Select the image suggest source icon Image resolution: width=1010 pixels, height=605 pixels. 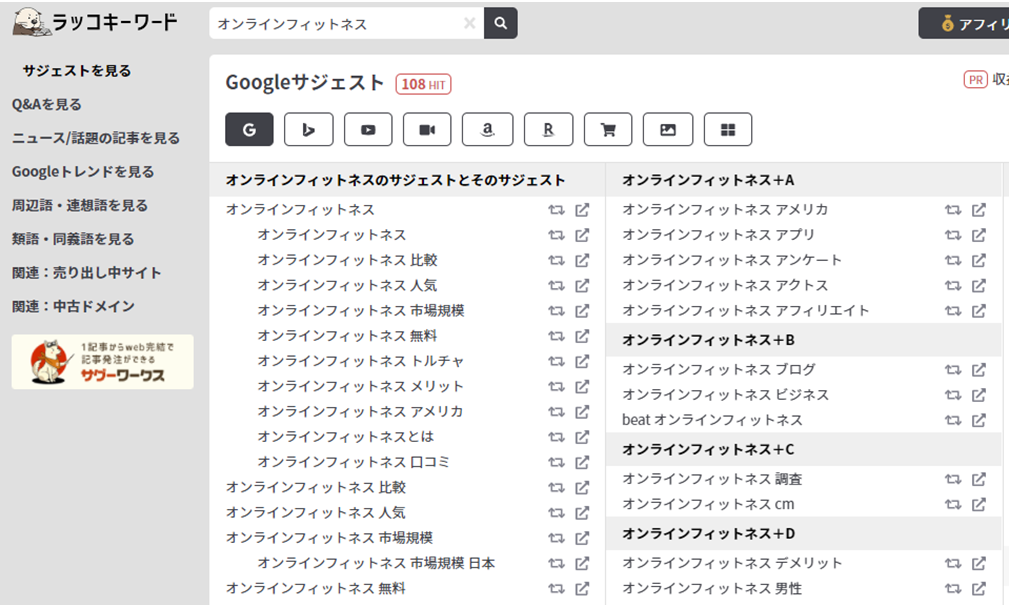point(668,130)
